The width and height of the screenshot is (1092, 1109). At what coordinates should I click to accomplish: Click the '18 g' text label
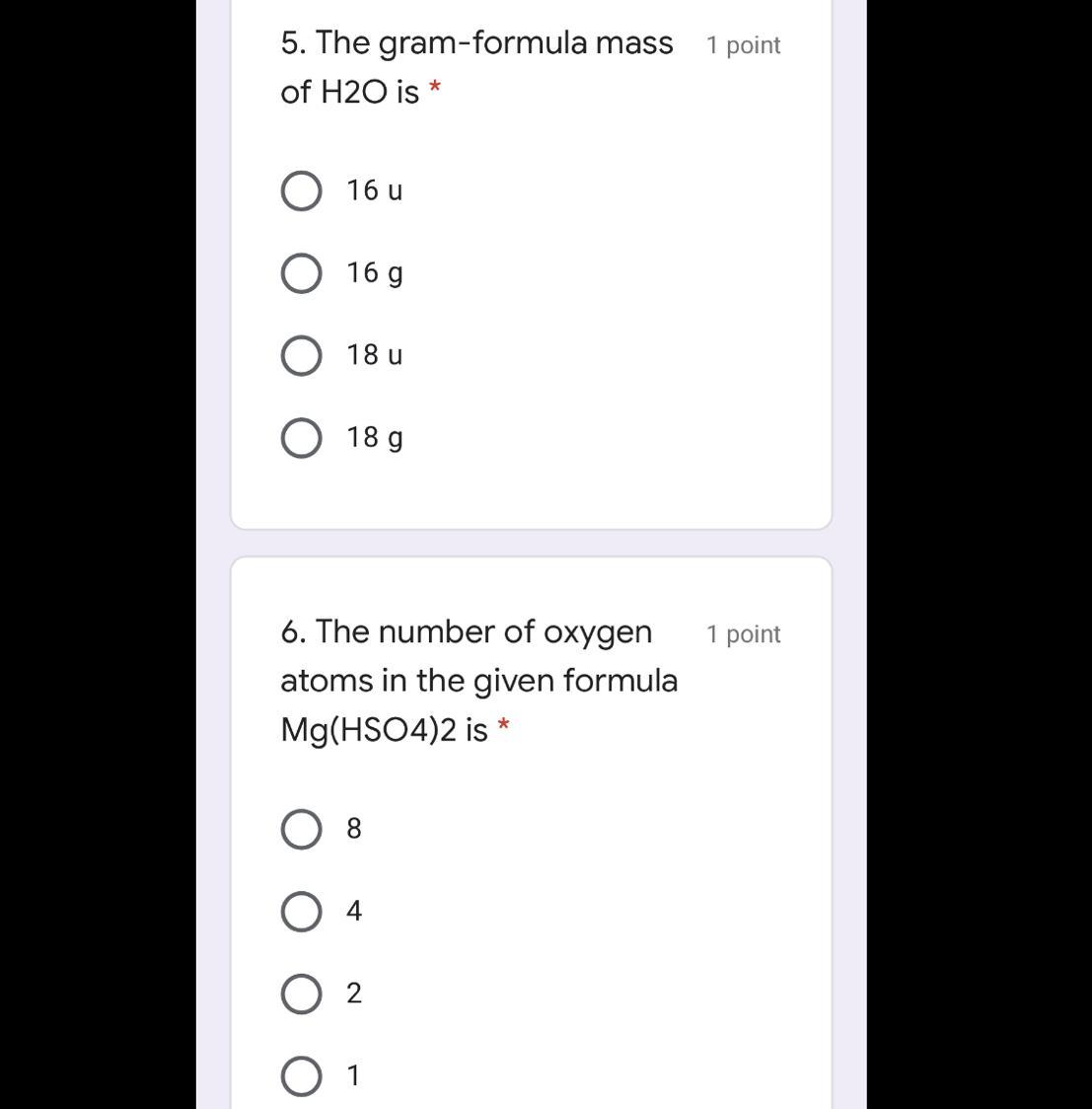(375, 437)
